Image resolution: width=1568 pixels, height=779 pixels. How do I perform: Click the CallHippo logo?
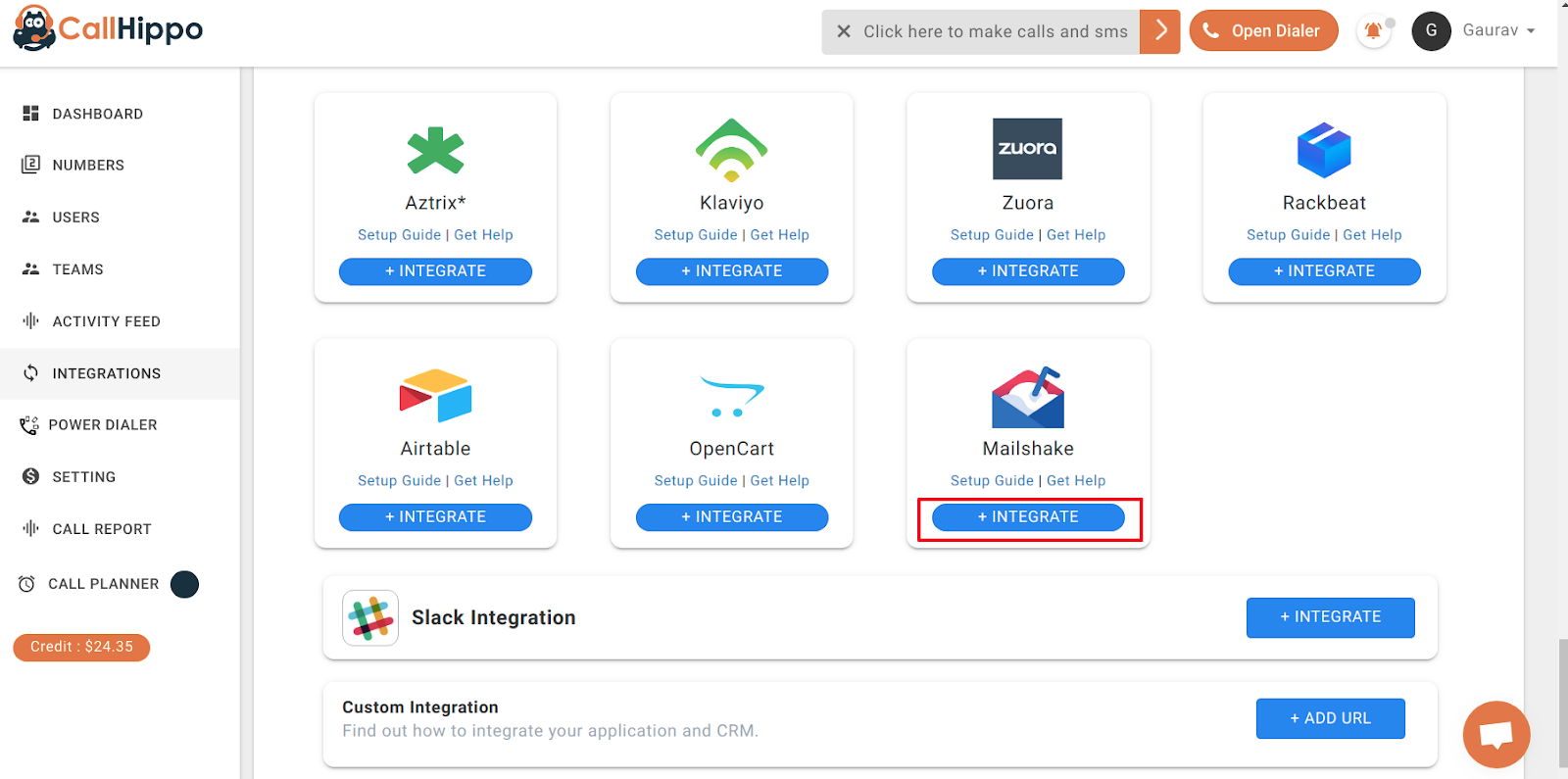tap(108, 29)
